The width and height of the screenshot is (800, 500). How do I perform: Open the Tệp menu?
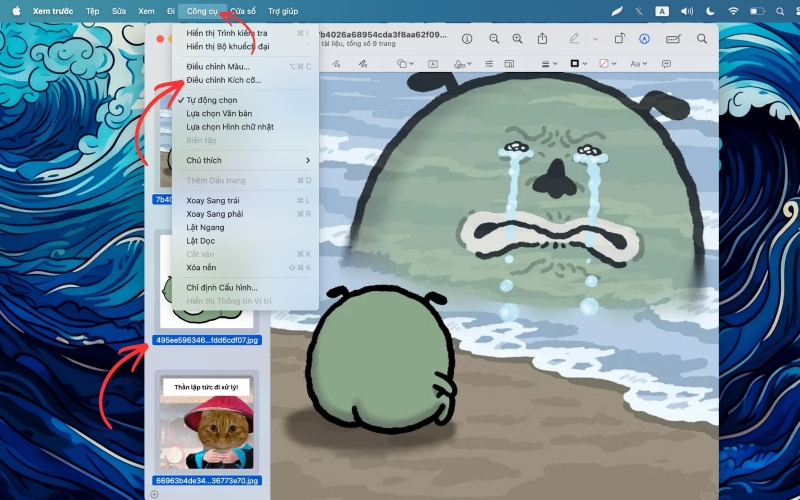click(92, 11)
